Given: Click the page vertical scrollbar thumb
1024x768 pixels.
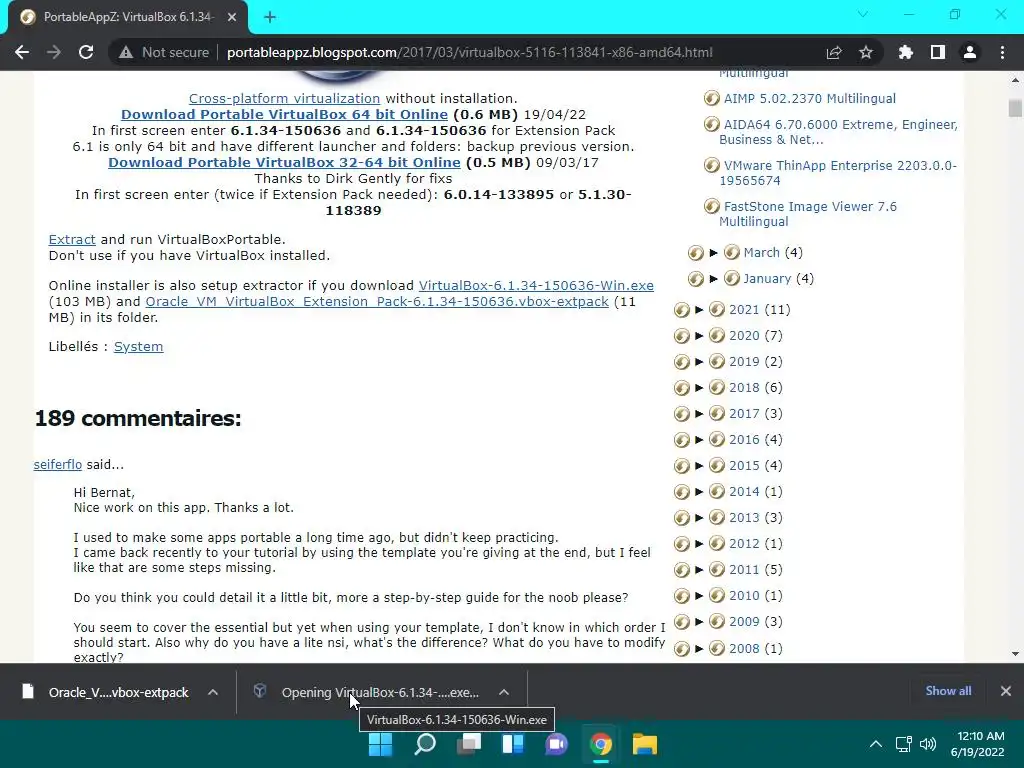Looking at the screenshot, I should click(1015, 108).
